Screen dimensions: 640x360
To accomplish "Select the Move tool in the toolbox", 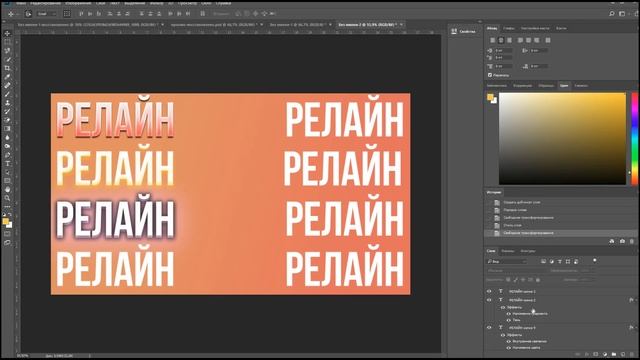I will 7,33.
